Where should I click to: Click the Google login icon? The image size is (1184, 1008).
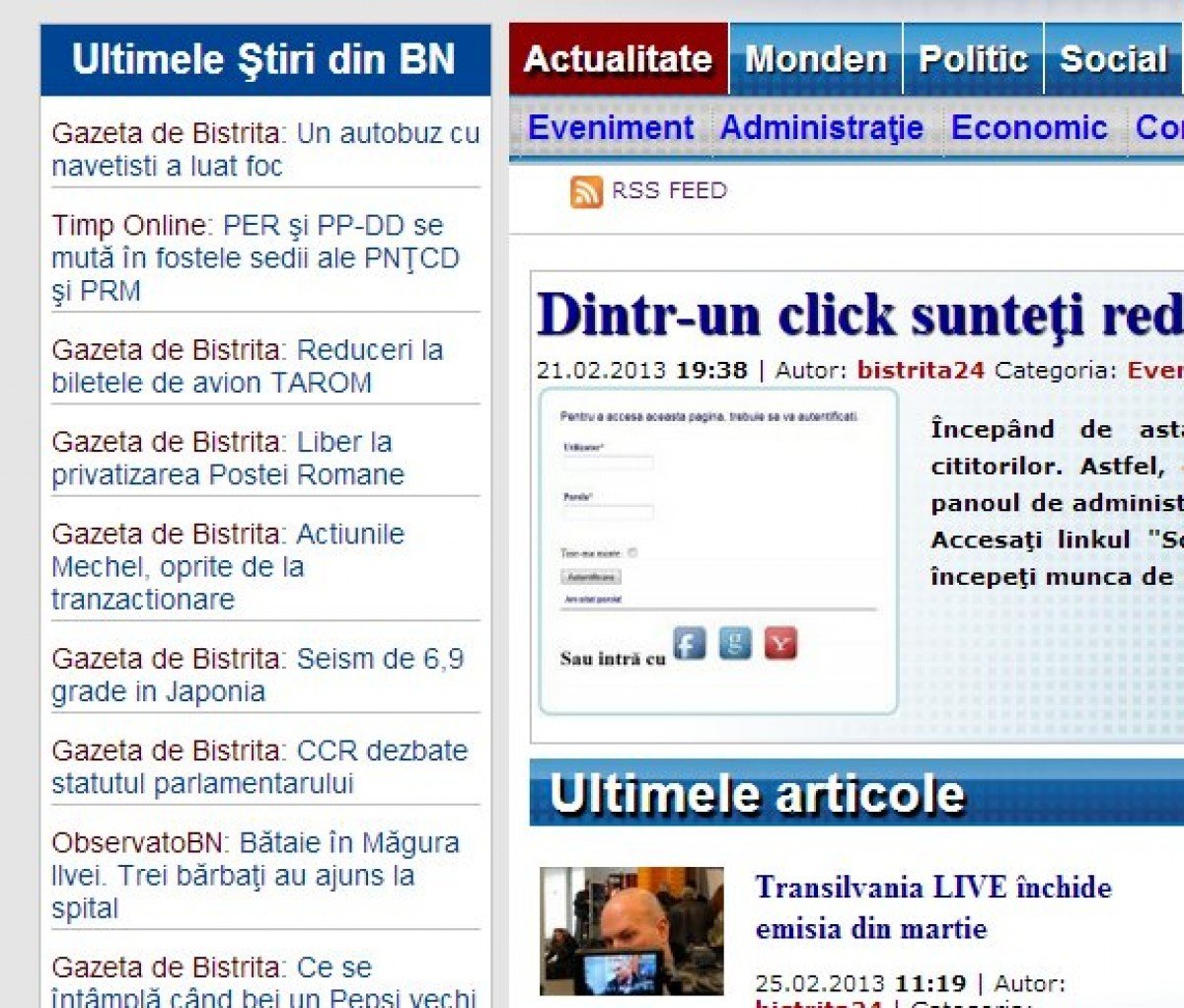(x=735, y=644)
